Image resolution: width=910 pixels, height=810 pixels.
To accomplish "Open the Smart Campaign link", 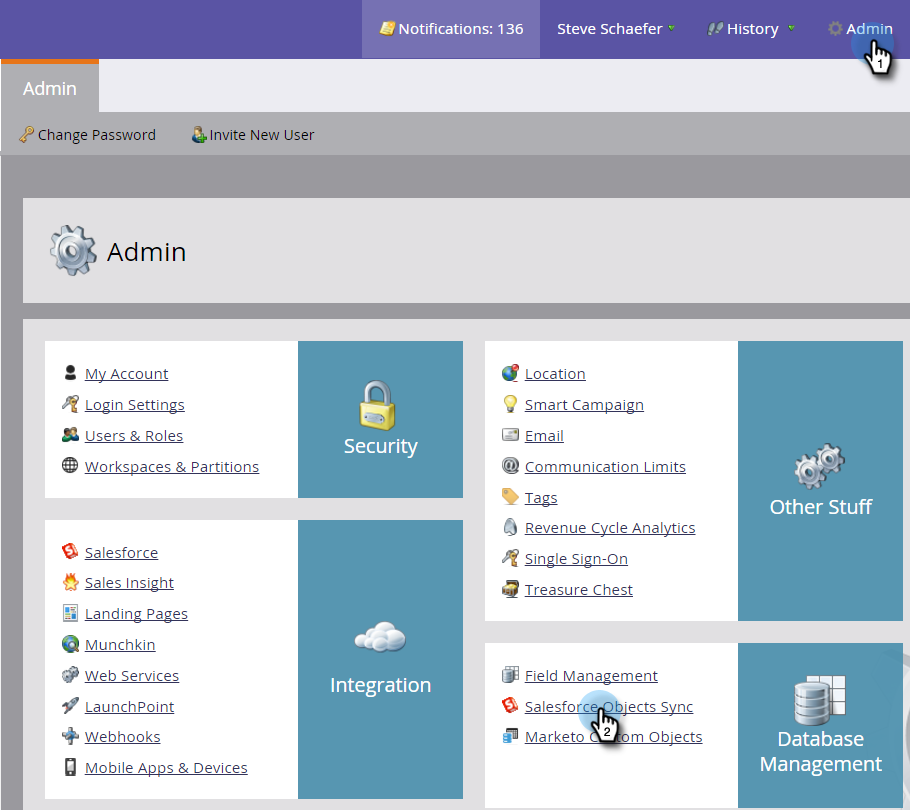I will pos(584,404).
